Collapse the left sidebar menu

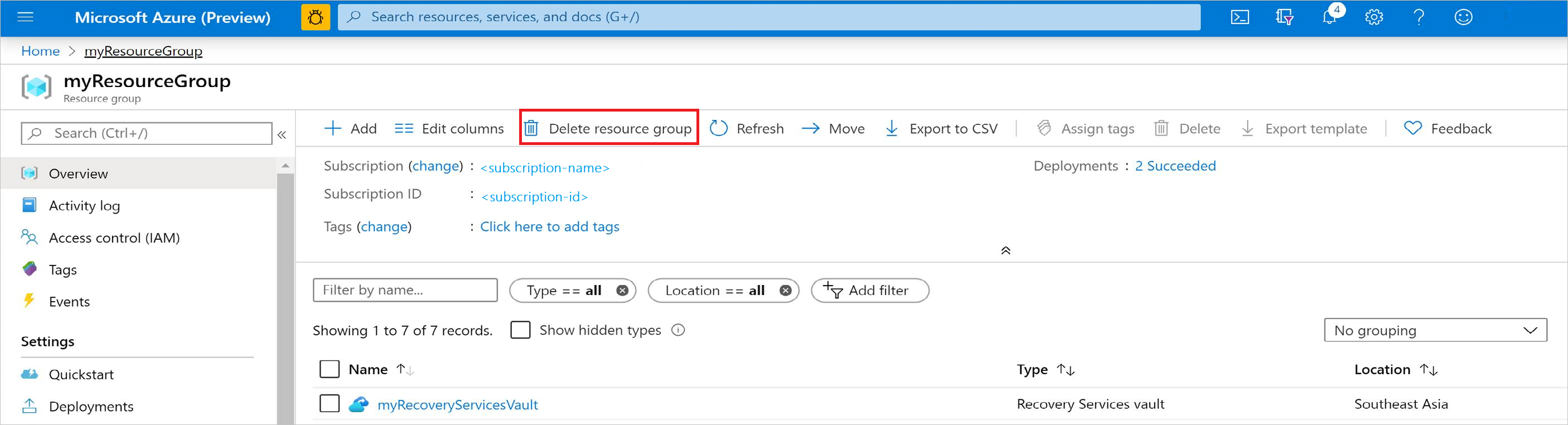coord(282,134)
